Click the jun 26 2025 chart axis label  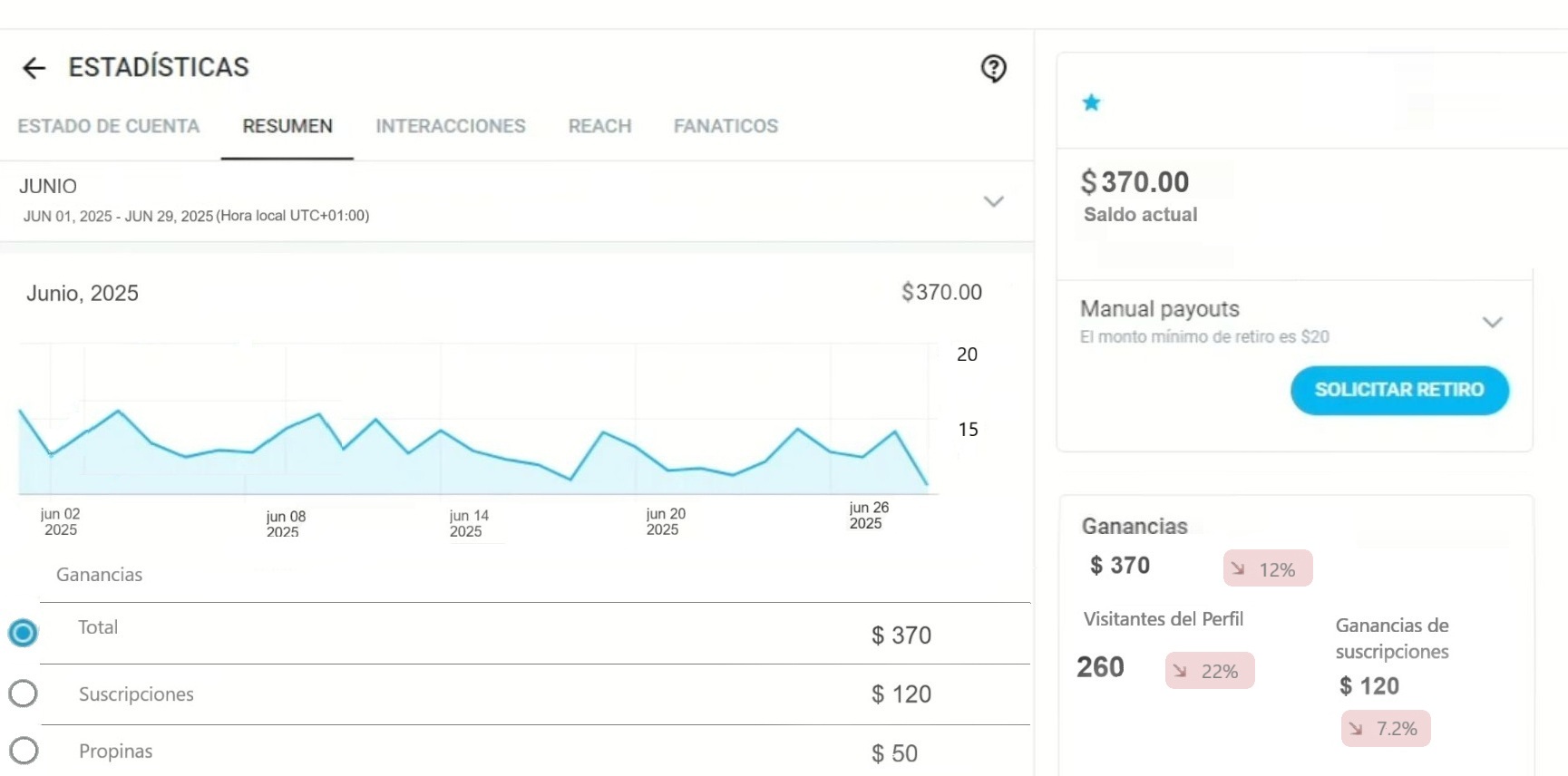(868, 516)
